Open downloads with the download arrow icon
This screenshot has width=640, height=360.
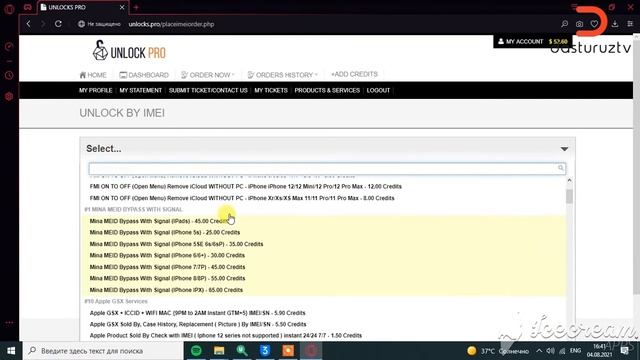coord(615,24)
